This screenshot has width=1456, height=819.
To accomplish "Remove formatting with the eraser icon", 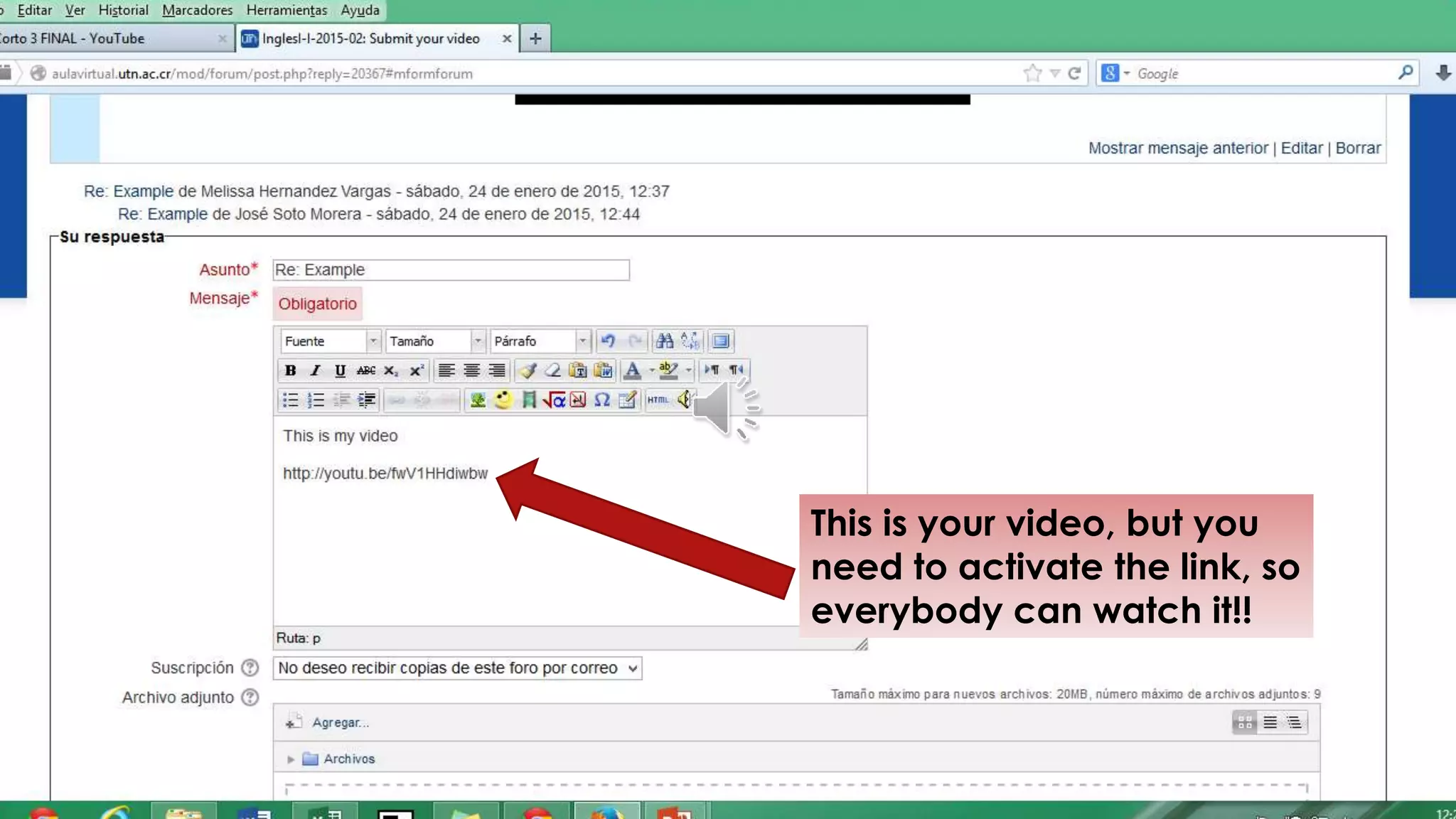I will click(552, 370).
